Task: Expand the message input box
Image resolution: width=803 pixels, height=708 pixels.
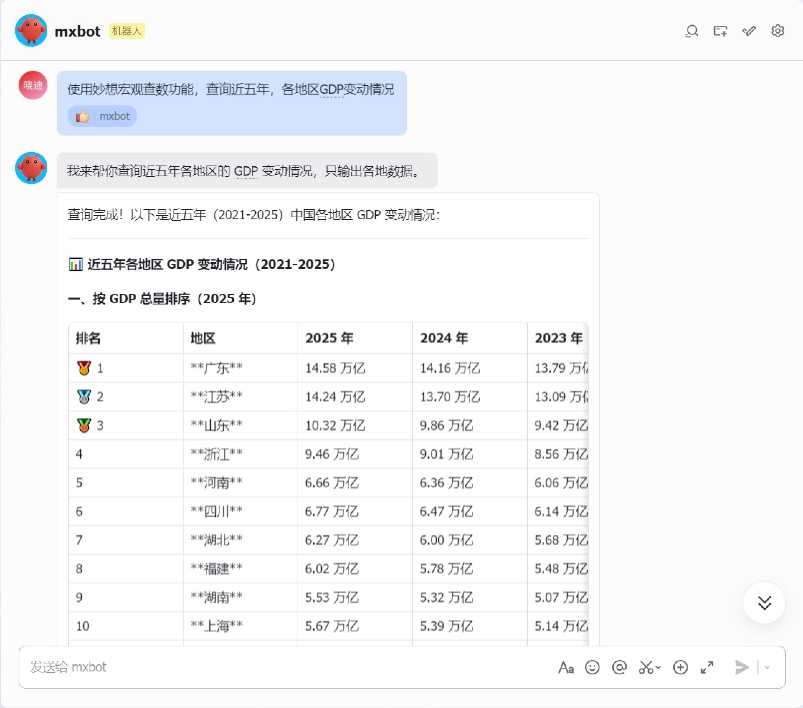Action: pyautogui.click(x=707, y=667)
